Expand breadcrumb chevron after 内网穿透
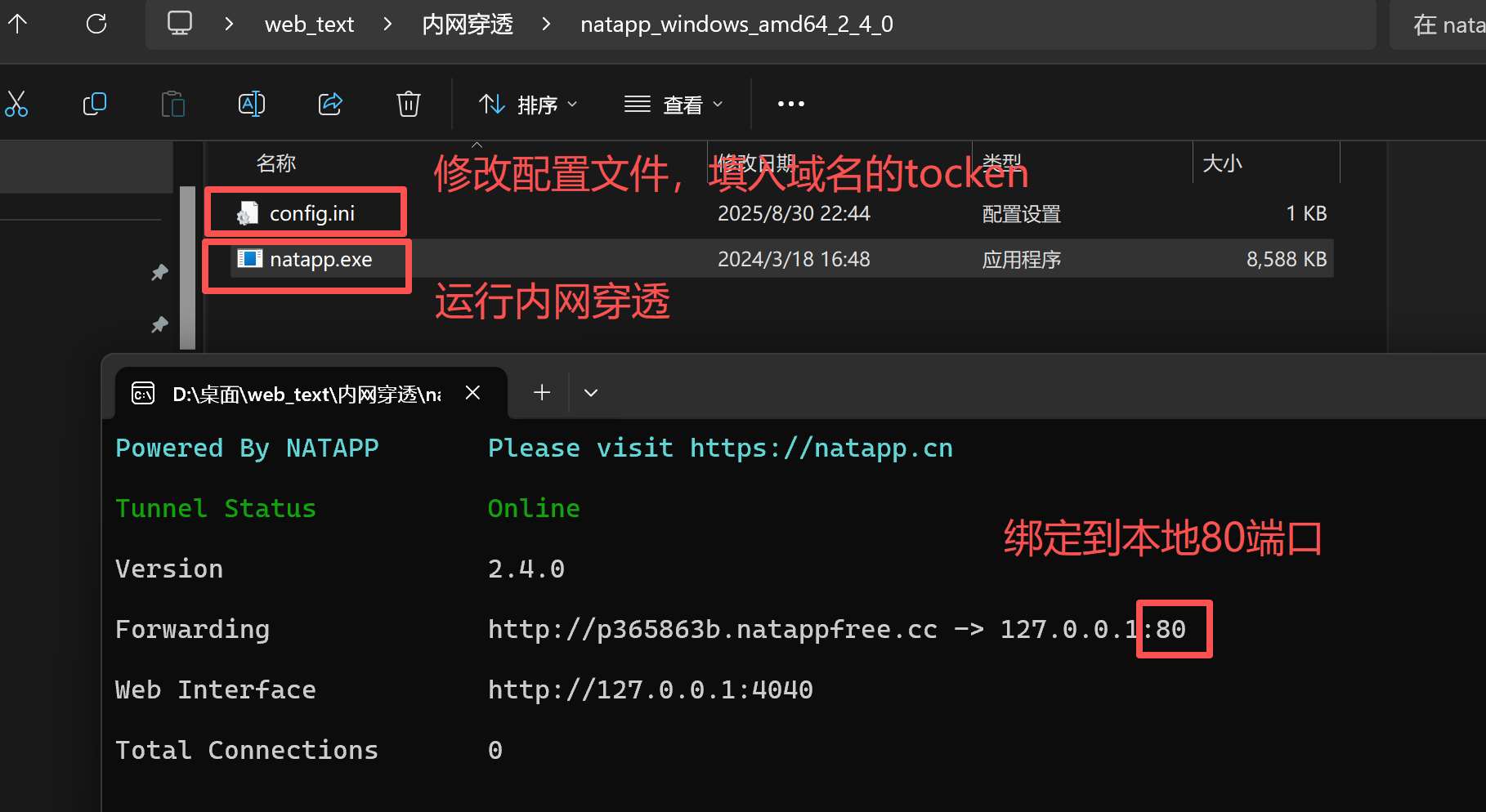This screenshot has height=812, width=1486. [x=546, y=25]
